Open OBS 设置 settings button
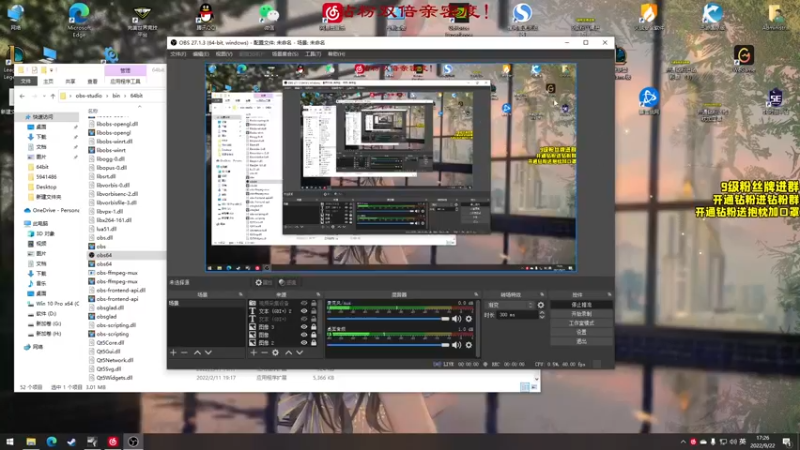 582,332
